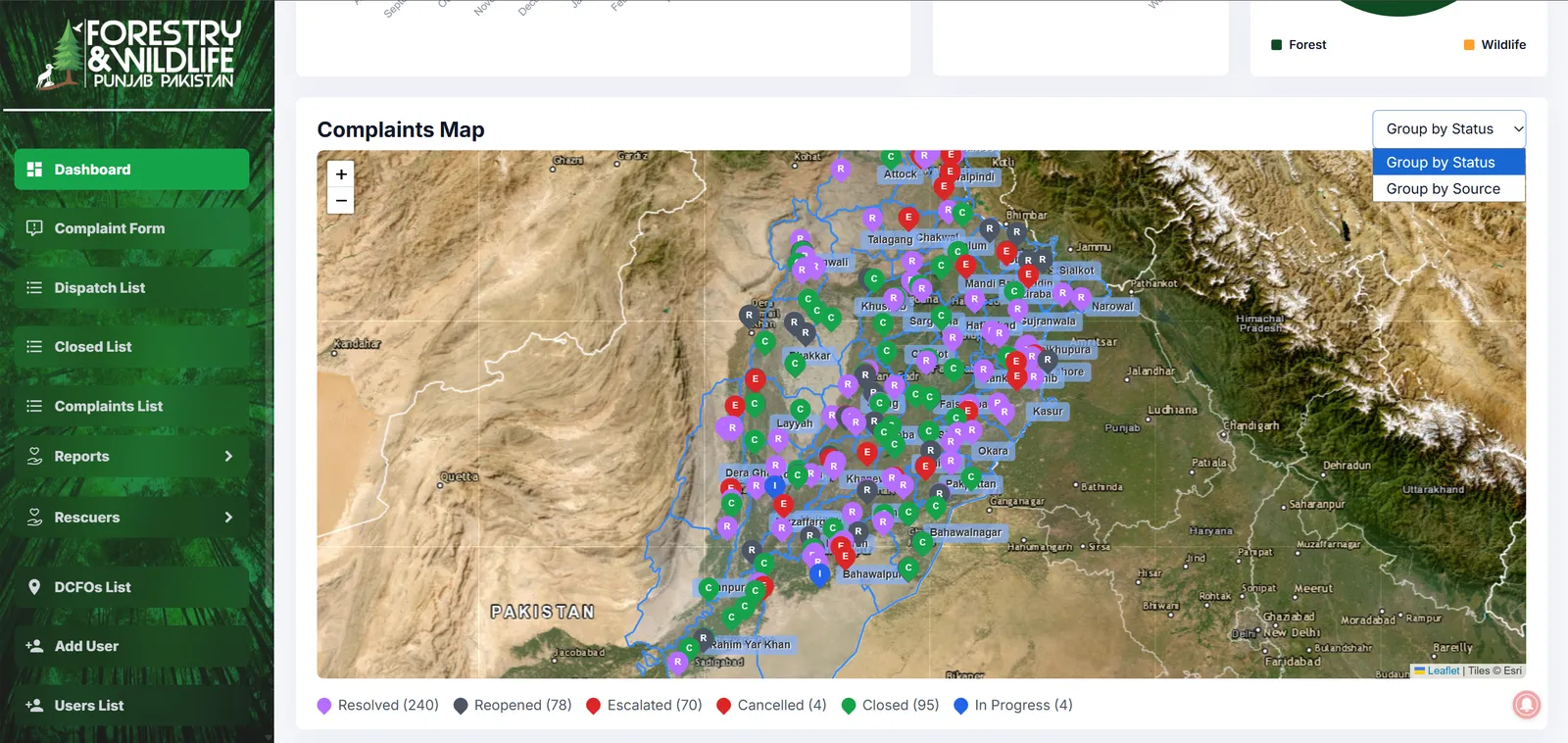The image size is (1568, 743).
Task: Click the Users List icon
Action: click(x=34, y=706)
